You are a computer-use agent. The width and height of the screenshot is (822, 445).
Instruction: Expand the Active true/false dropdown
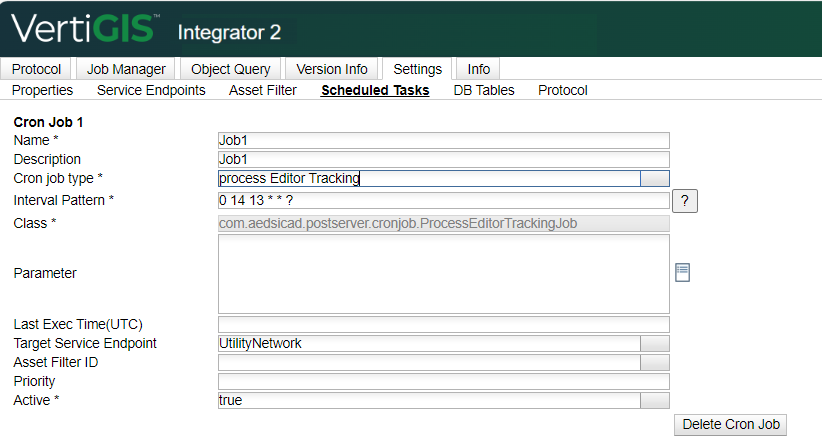654,400
